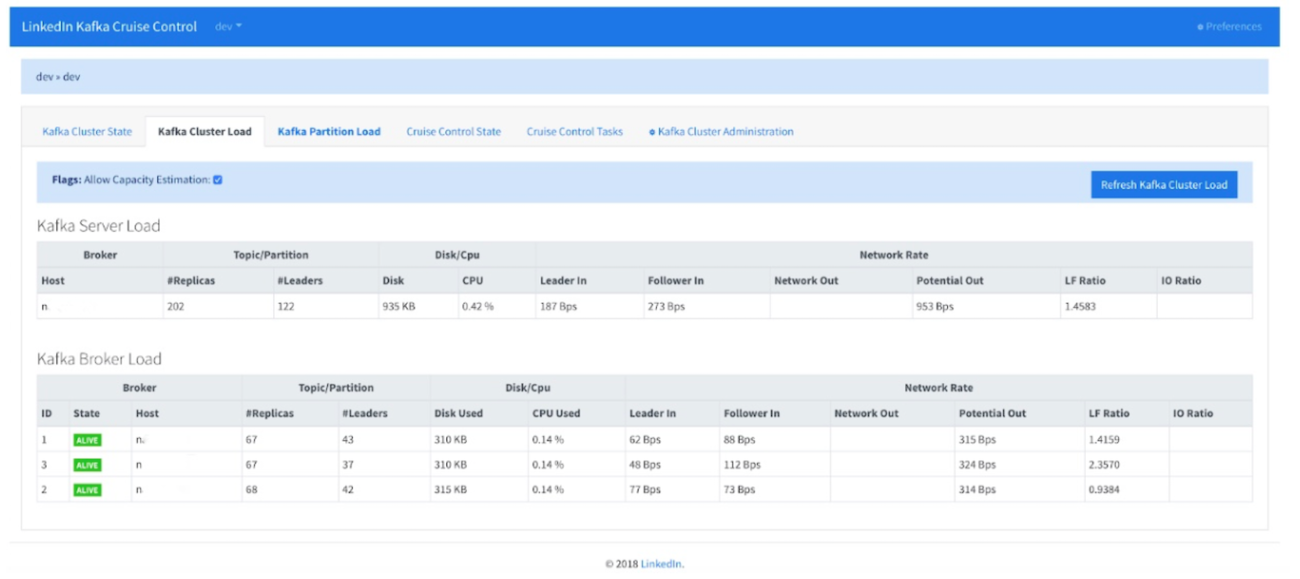Open the Kafka Partition Load tab
Viewport: 1300px width, 579px height.
point(329,132)
